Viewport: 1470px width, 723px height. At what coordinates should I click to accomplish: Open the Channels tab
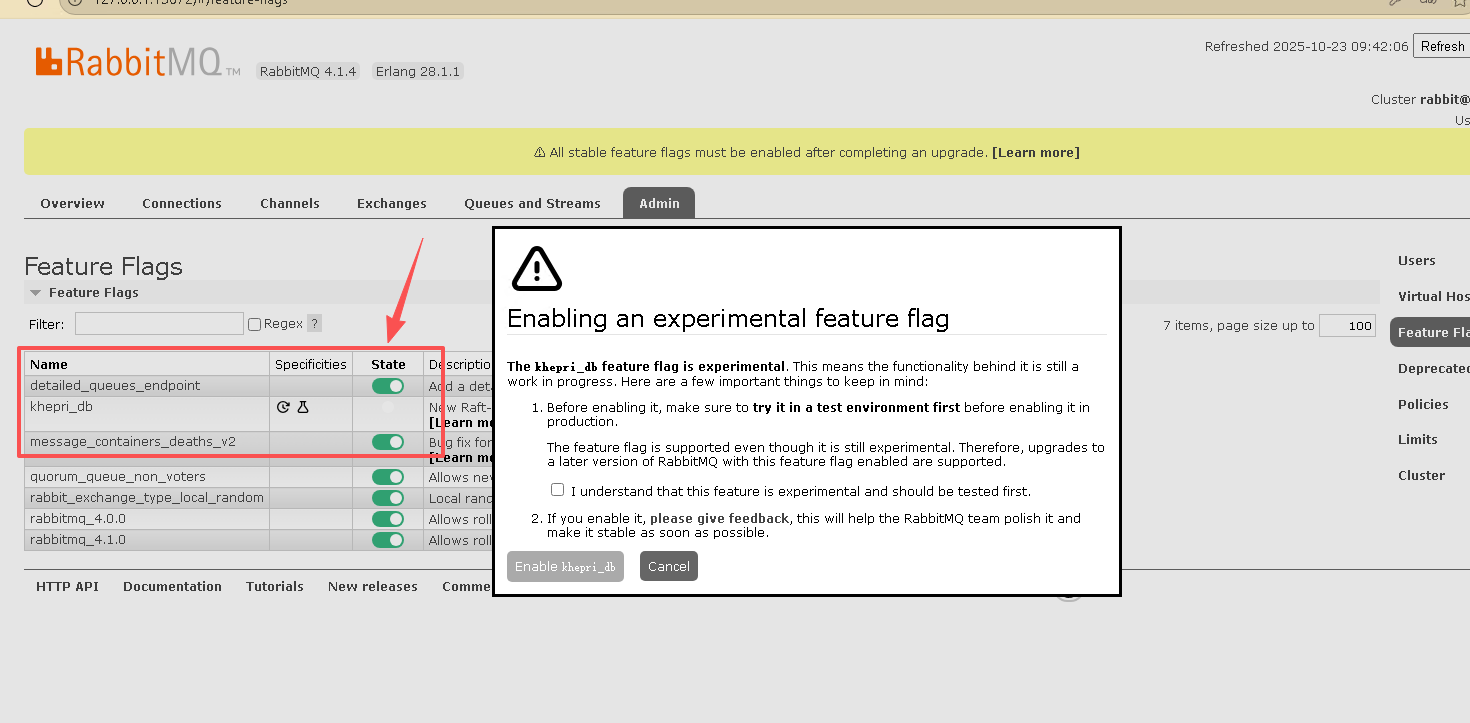tap(290, 203)
